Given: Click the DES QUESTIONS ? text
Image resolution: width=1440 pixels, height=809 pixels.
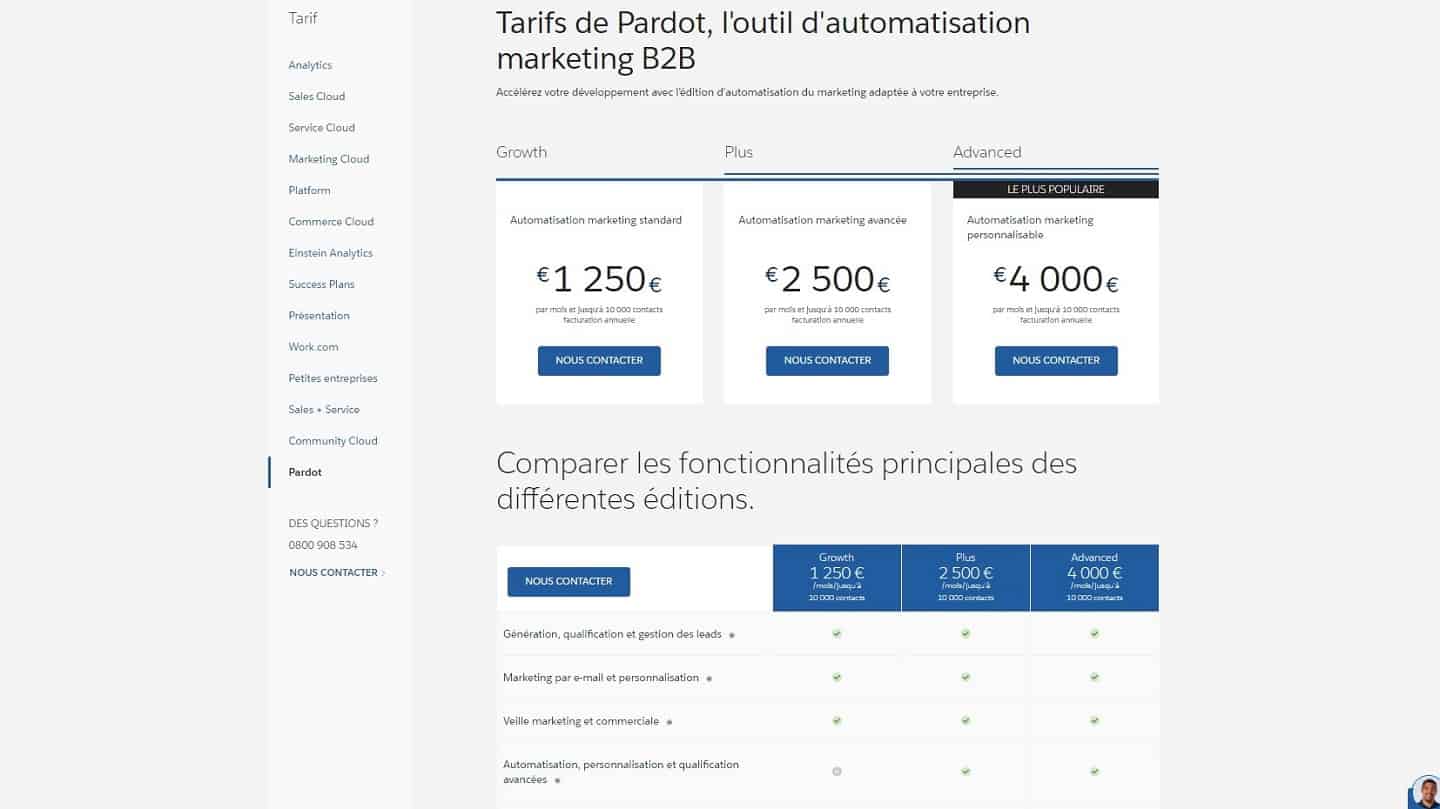Looking at the screenshot, I should [x=333, y=524].
